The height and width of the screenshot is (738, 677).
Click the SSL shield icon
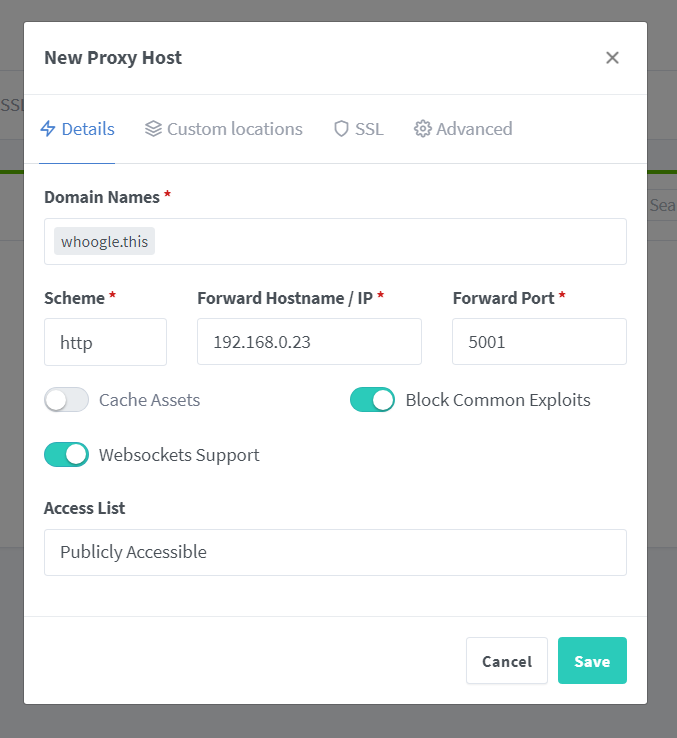coord(341,129)
